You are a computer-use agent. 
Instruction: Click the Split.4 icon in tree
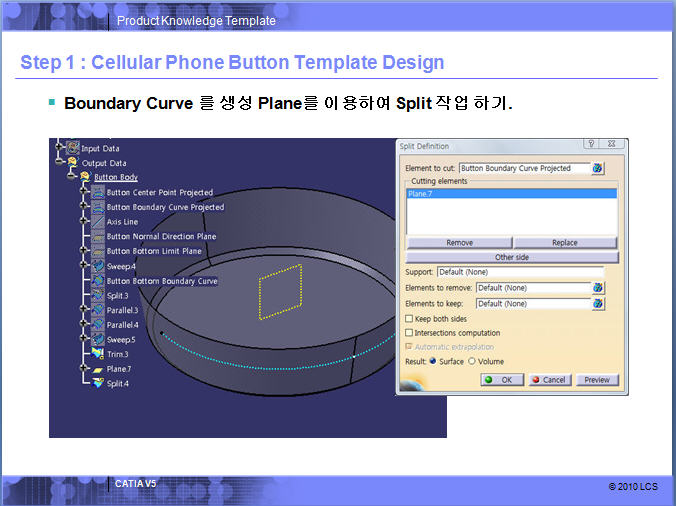(98, 383)
